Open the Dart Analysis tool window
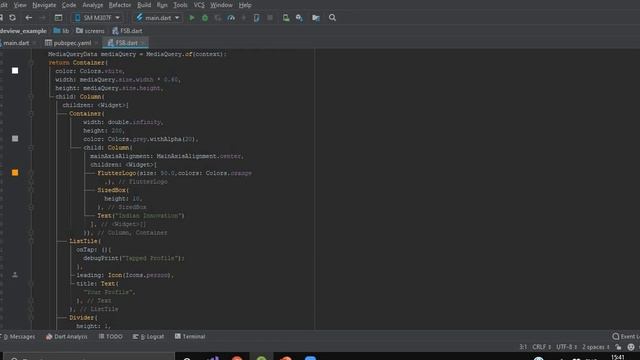Image resolution: width=640 pixels, height=360 pixels. 67,337
